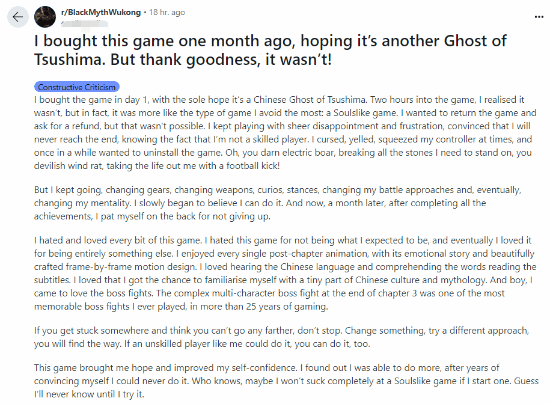Click the line beginning 'I bought the game in day 1'
Screen dimensions: 550x404
pos(279,100)
